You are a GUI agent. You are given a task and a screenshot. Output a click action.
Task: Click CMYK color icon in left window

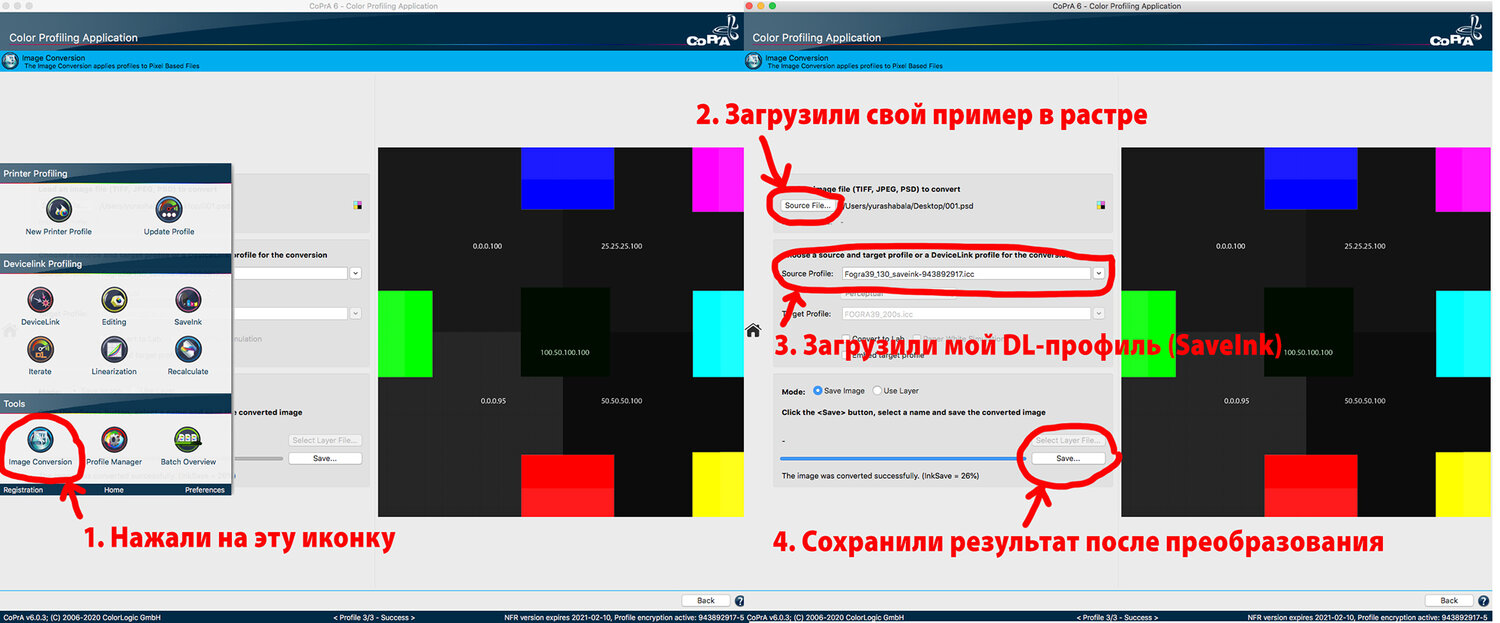357,206
